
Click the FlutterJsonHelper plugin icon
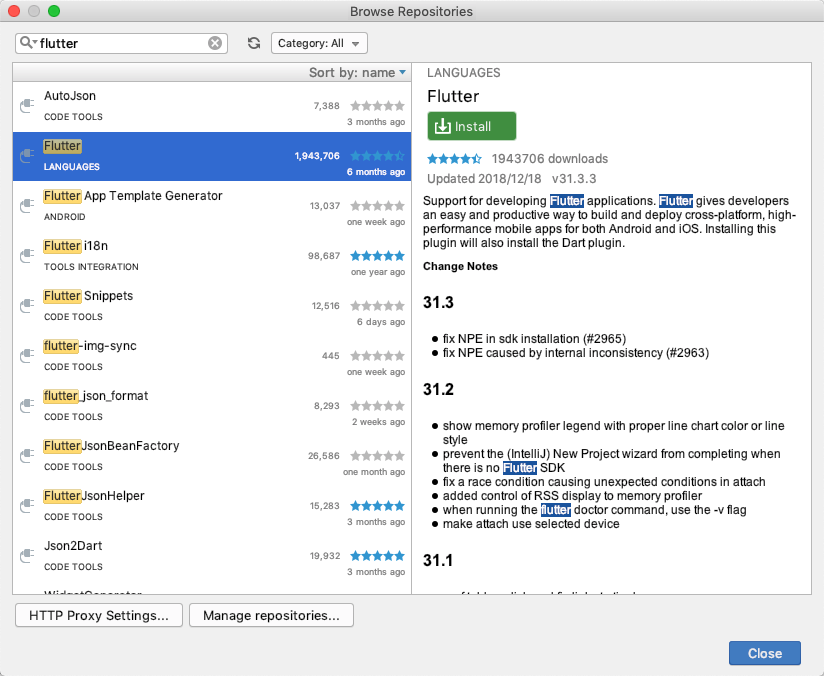point(27,505)
